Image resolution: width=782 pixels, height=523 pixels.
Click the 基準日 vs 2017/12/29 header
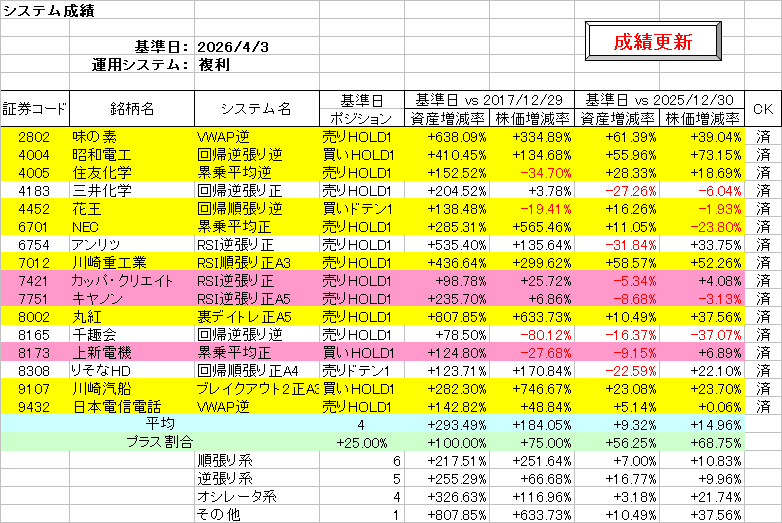tap(489, 100)
